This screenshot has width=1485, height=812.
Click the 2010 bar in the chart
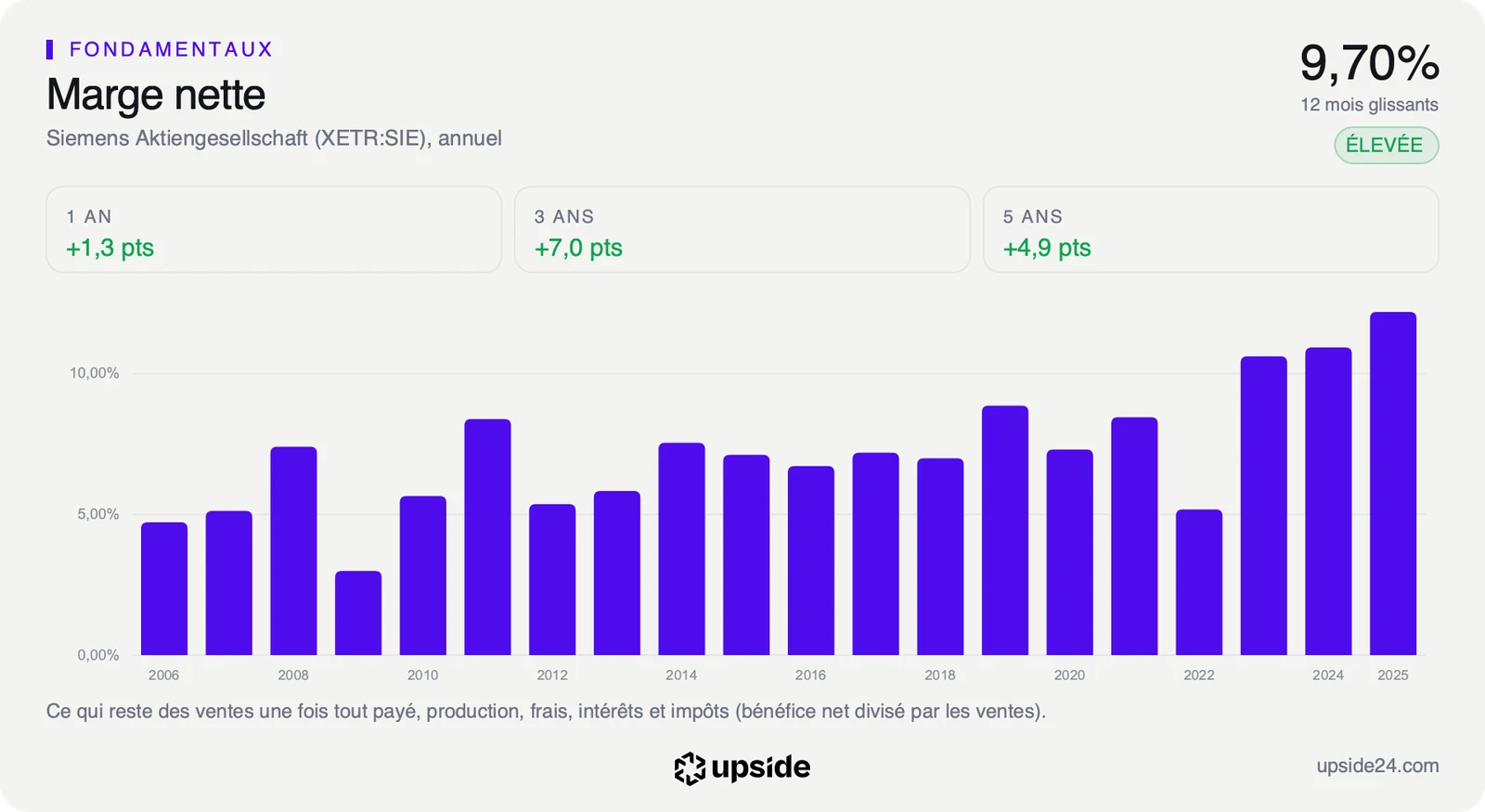pos(423,575)
